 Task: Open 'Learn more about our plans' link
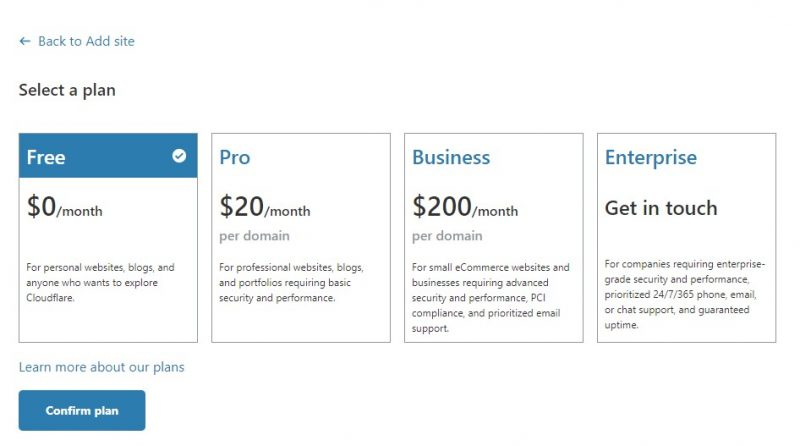click(x=101, y=367)
